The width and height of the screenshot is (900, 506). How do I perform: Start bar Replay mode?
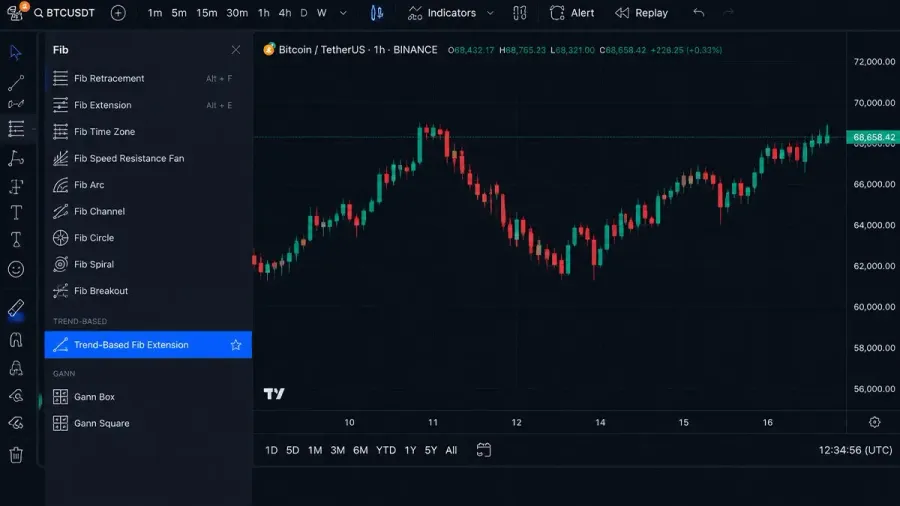pyautogui.click(x=642, y=13)
